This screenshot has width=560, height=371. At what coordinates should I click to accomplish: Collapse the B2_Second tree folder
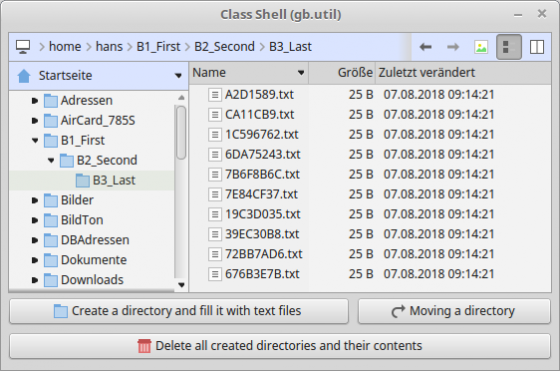click(x=51, y=160)
